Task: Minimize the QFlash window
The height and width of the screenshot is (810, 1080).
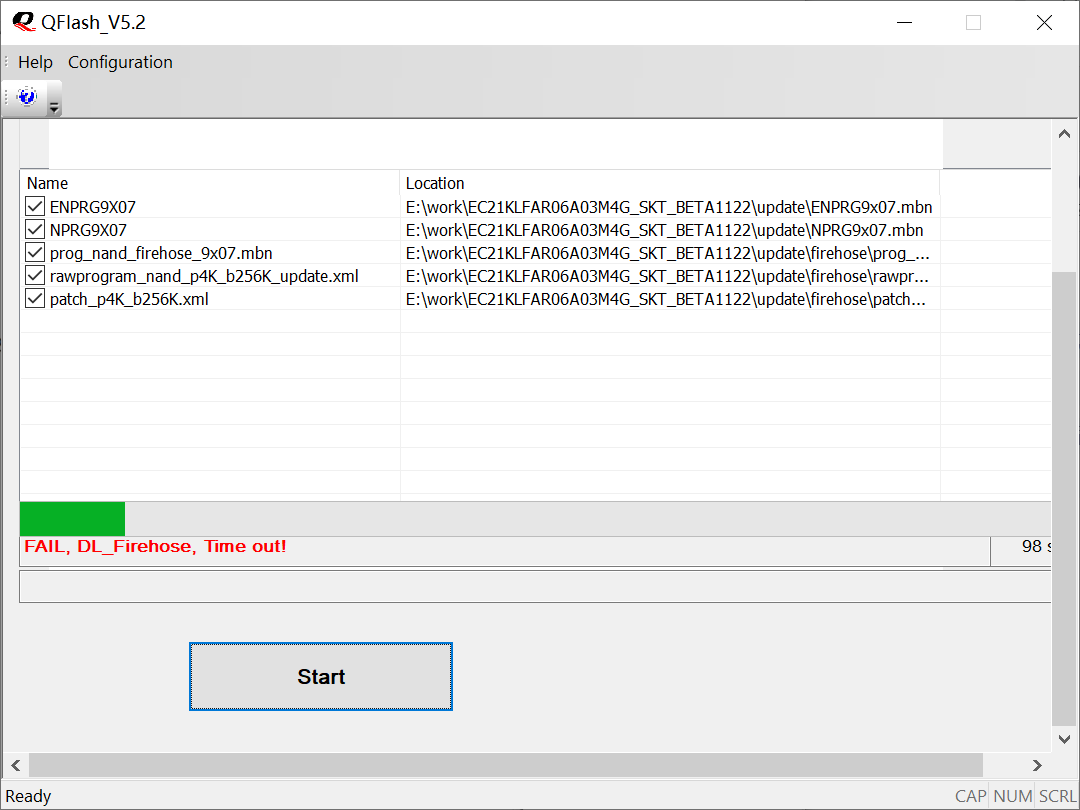Action: pos(904,23)
